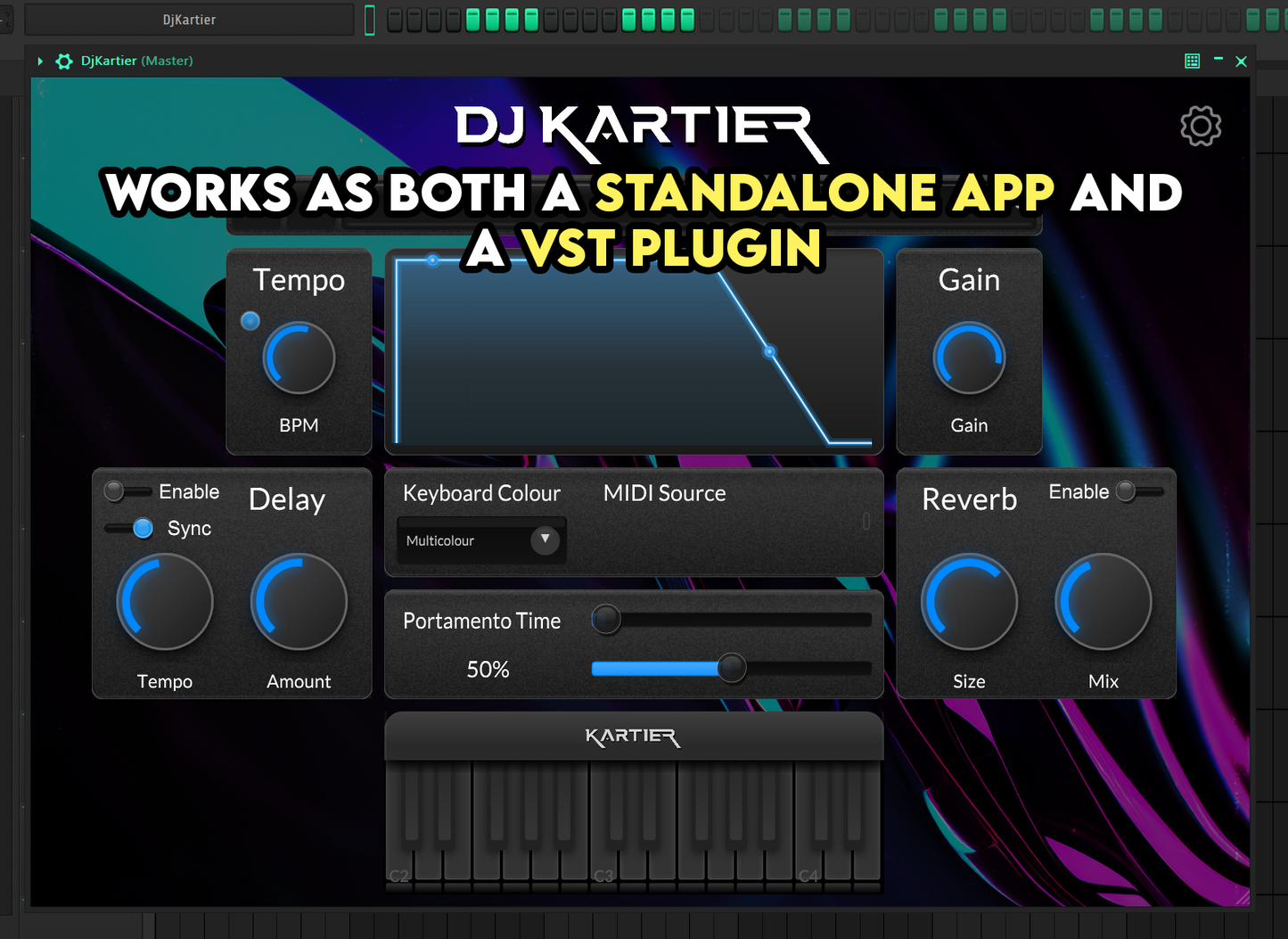Click the Delay Tempo knob
Viewport: 1288px width, 939px height.
coord(165,602)
